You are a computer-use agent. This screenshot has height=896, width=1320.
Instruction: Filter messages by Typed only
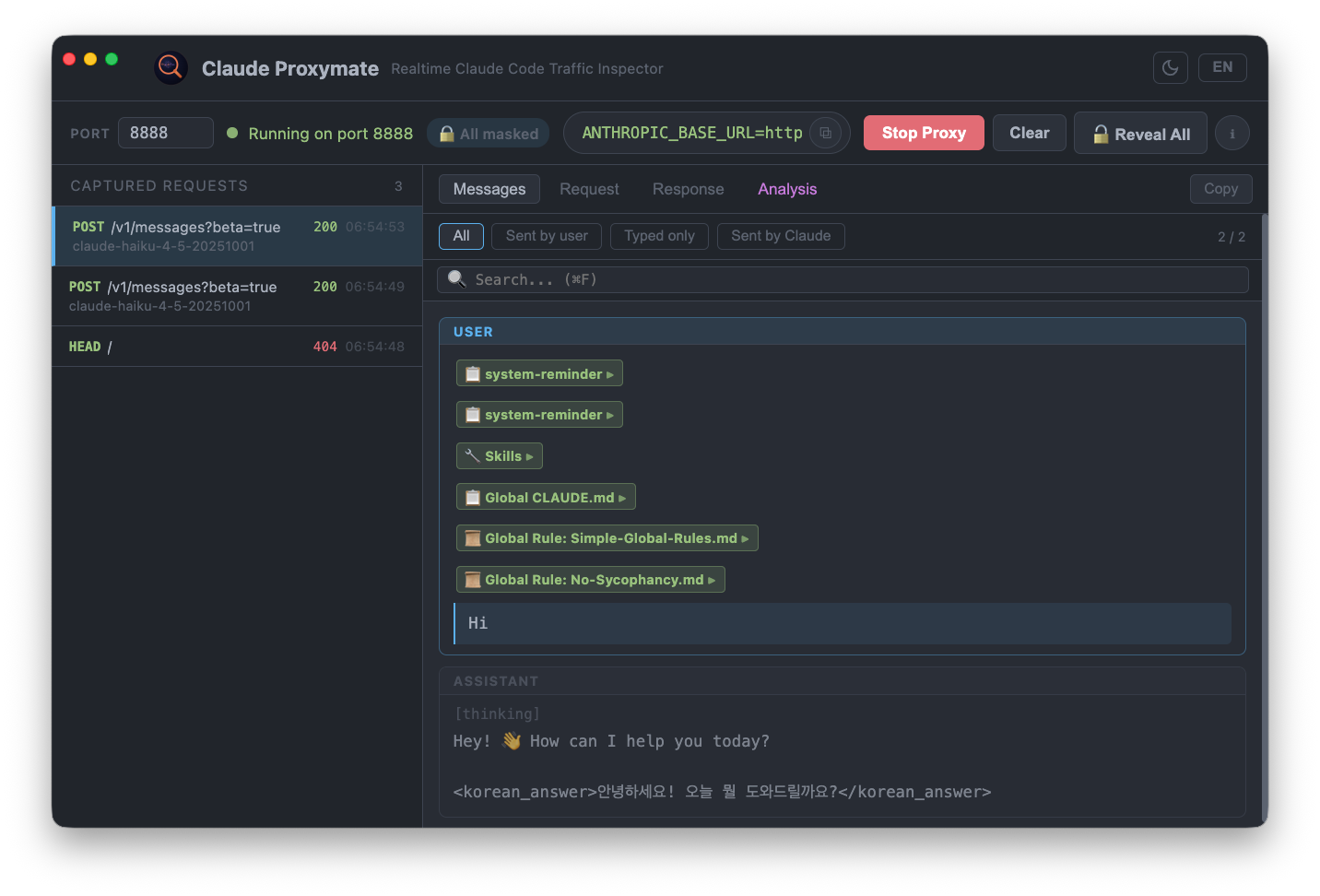659,236
